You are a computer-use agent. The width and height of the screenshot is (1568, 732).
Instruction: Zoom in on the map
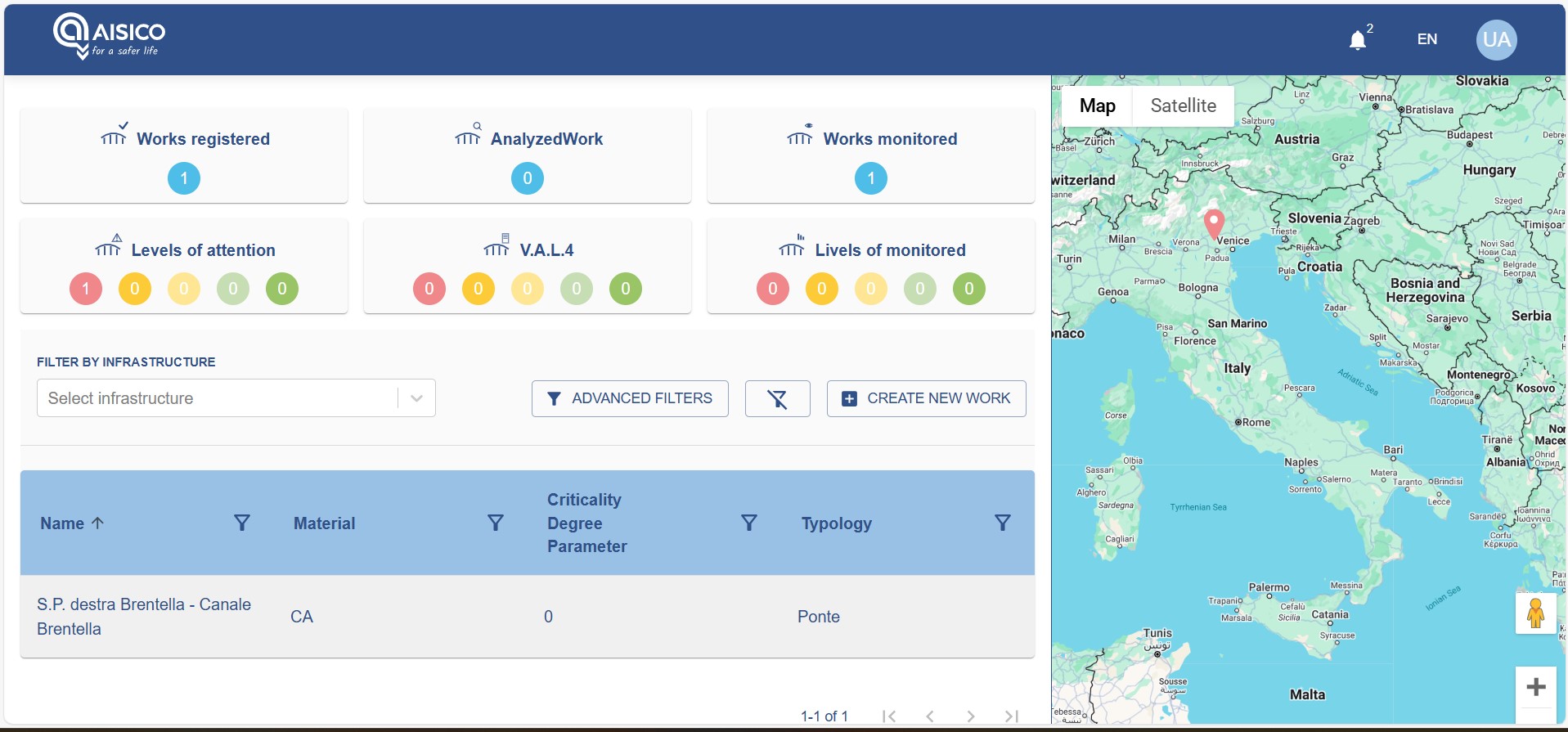[1535, 687]
